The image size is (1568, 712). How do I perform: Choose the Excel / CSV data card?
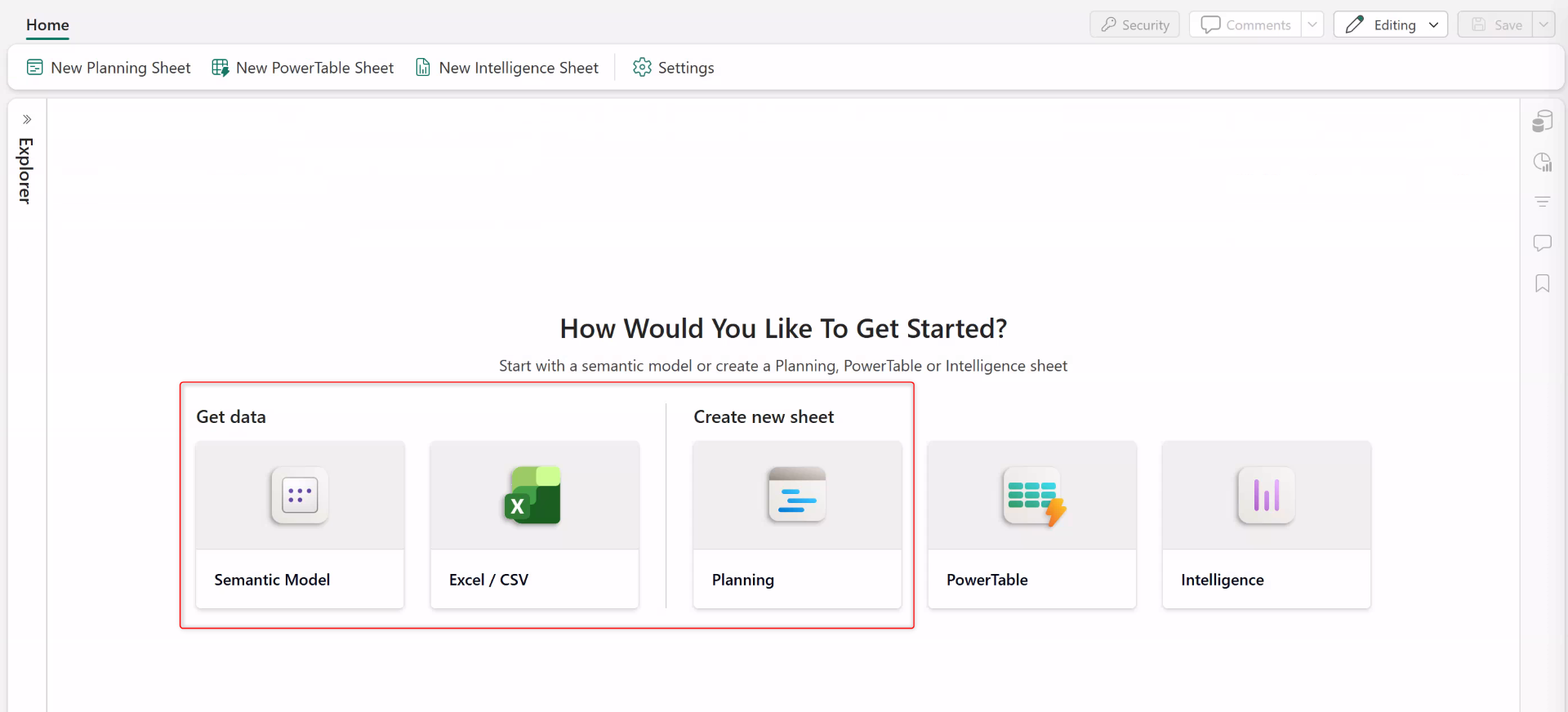pyautogui.click(x=534, y=525)
